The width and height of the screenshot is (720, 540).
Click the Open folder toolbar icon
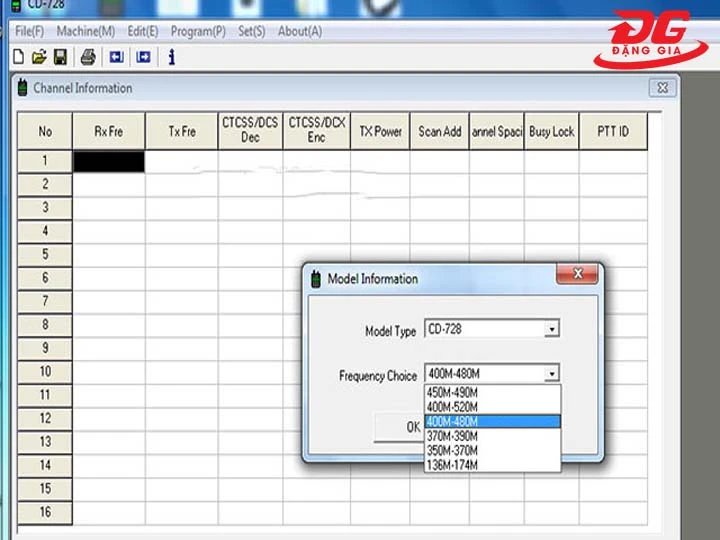(39, 56)
